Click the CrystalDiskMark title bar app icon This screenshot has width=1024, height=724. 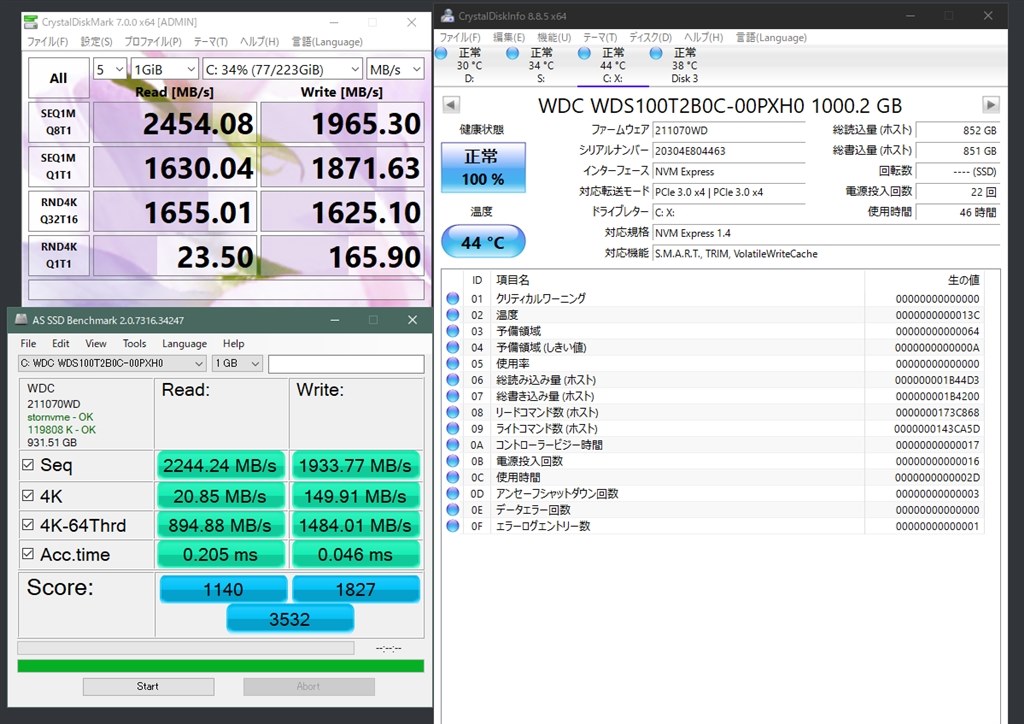(30, 22)
